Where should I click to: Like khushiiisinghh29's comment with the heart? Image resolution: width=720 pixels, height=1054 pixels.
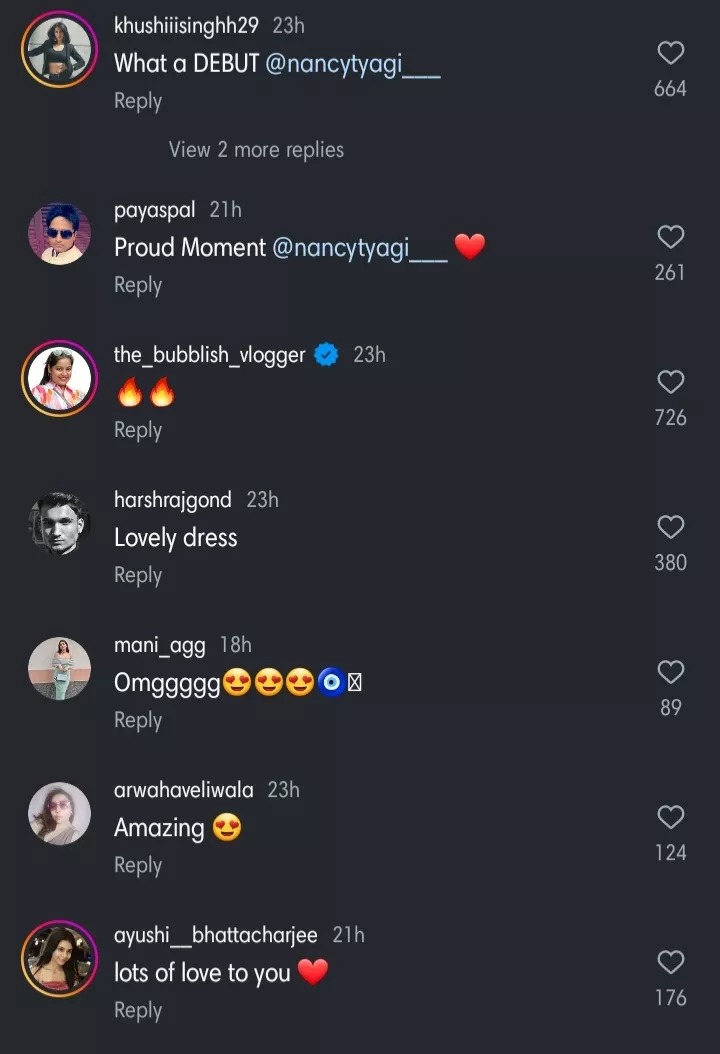coord(670,53)
